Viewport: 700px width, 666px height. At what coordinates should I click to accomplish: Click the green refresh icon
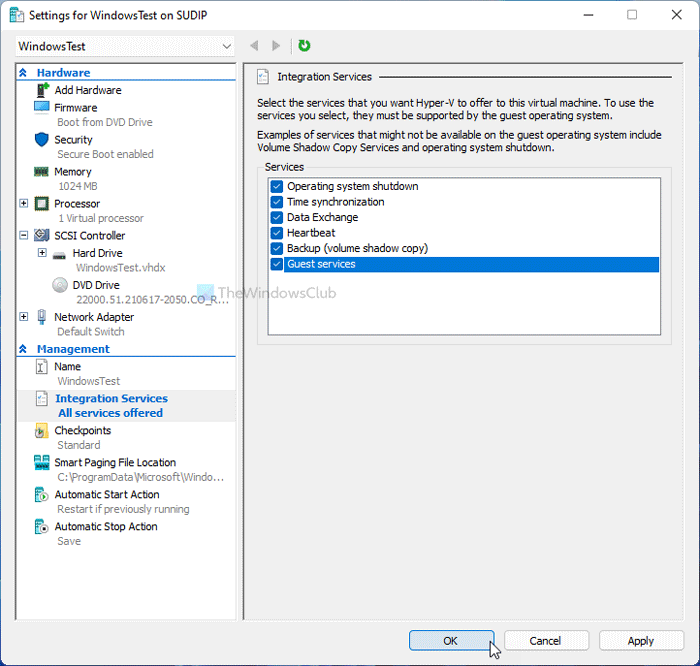pyautogui.click(x=304, y=46)
